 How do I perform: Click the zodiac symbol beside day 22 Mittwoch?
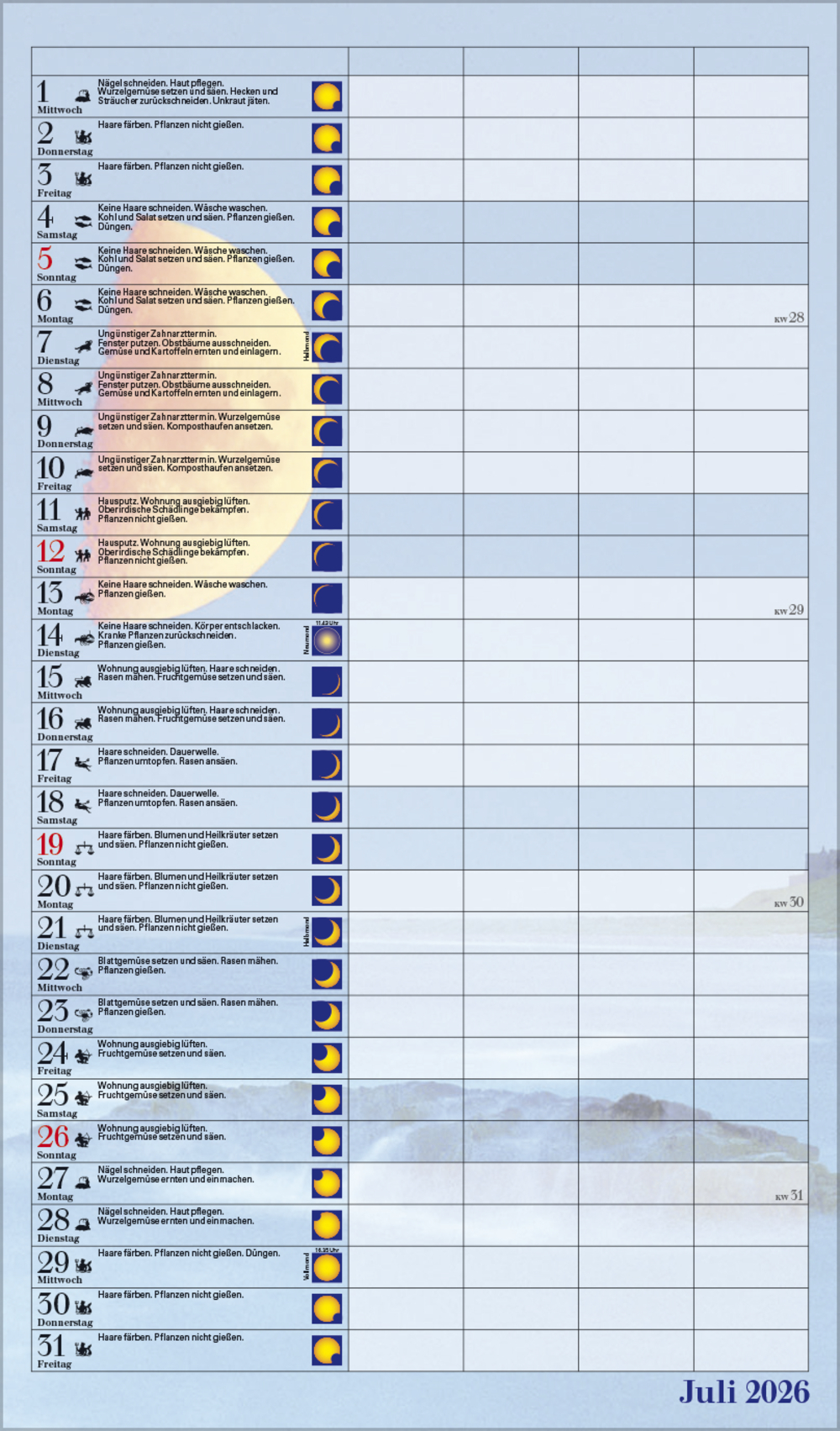point(83,973)
